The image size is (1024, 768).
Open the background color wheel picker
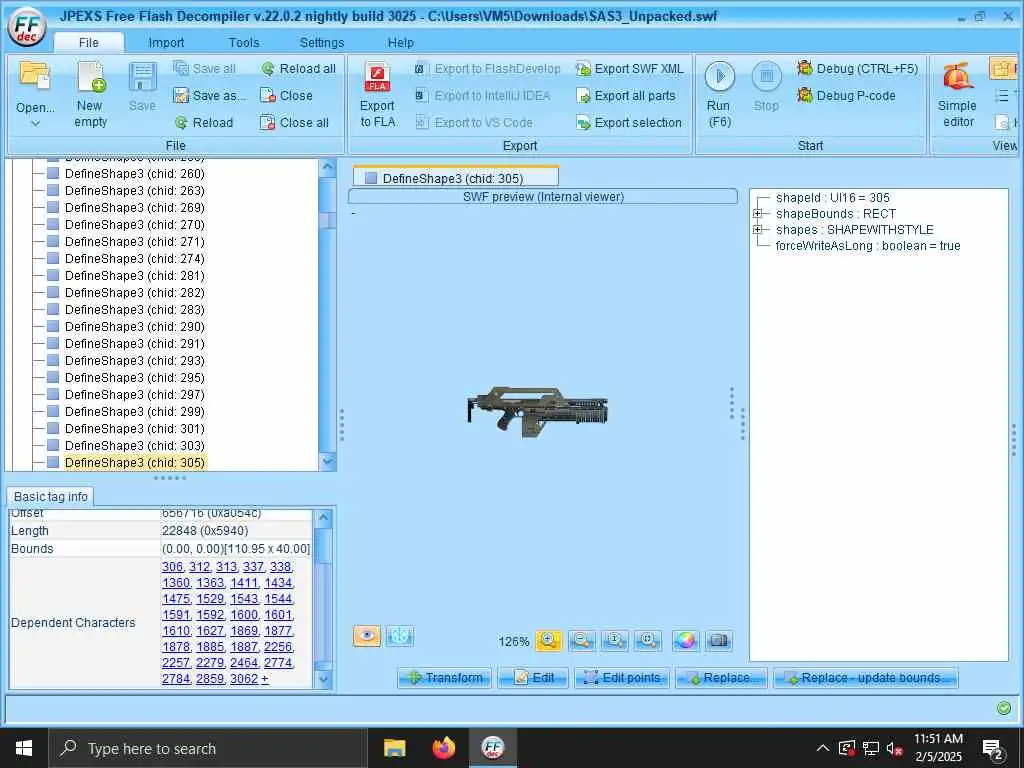685,641
